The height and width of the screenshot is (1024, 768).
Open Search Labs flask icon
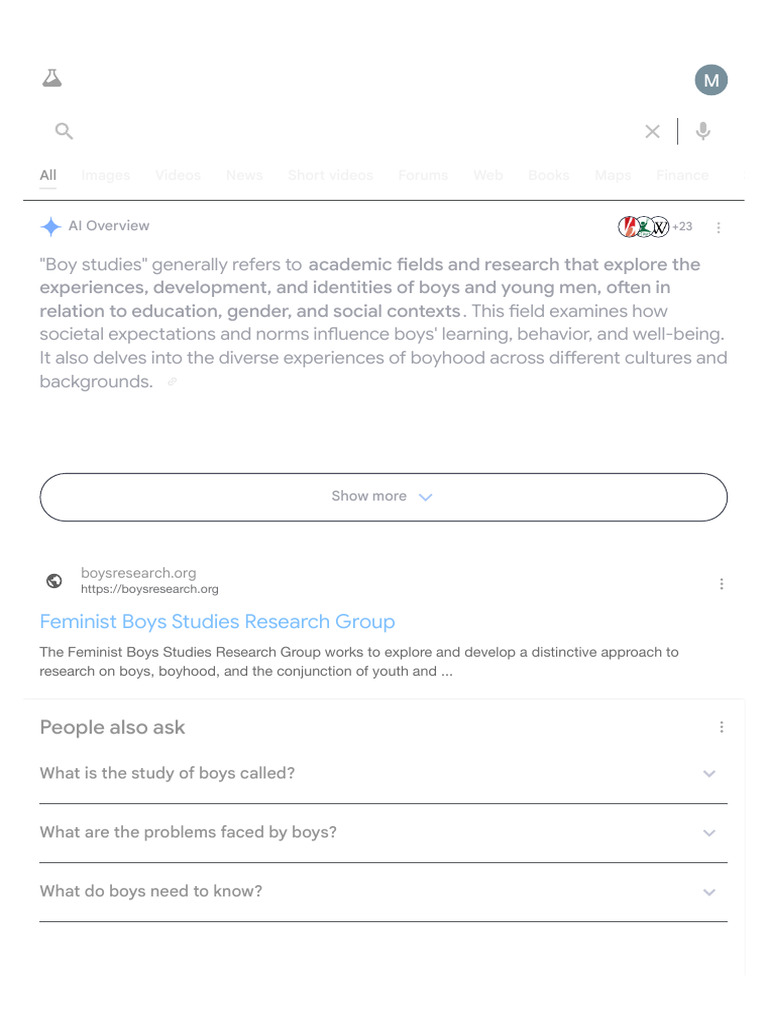52,78
